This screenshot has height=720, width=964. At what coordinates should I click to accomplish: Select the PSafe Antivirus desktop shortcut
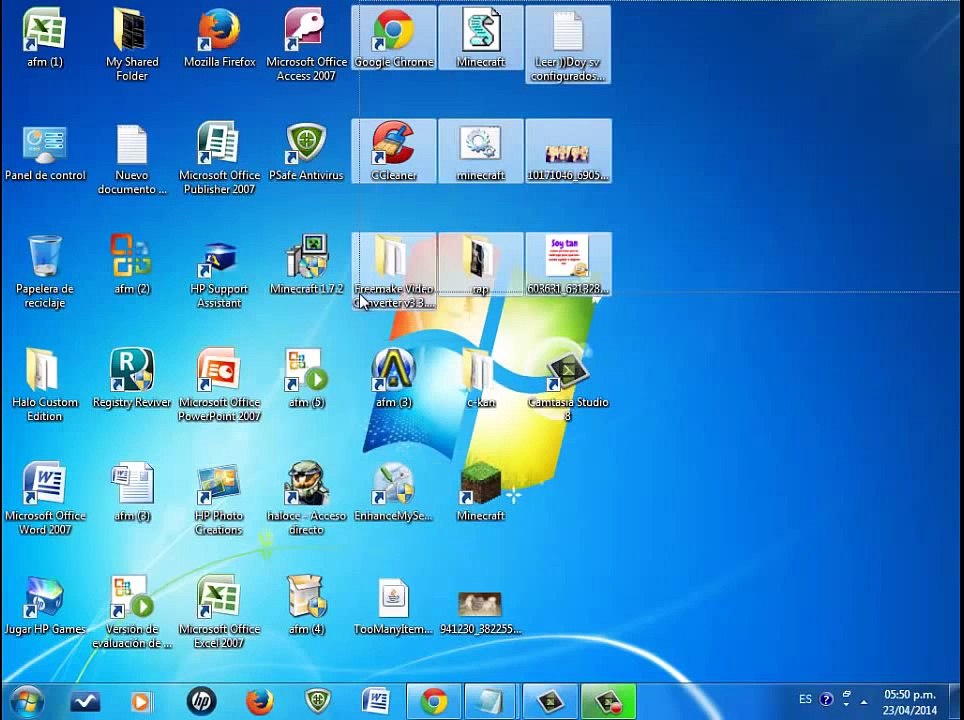(x=306, y=152)
